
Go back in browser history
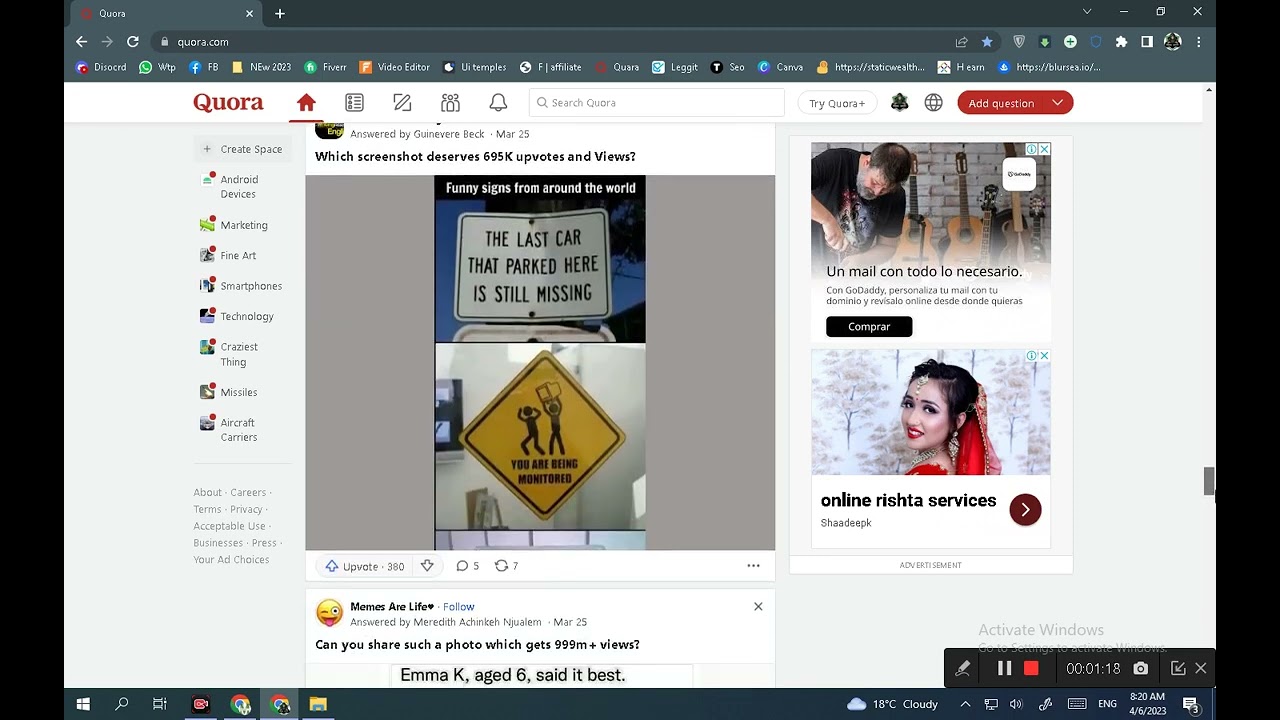pos(82,42)
